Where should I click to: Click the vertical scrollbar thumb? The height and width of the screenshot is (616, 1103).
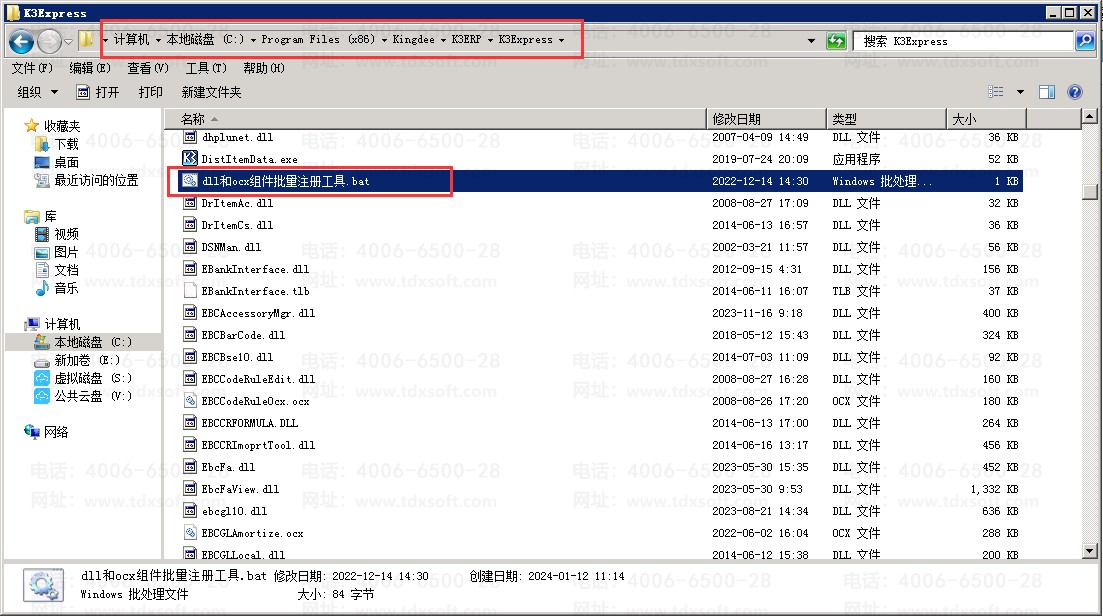coord(1090,192)
